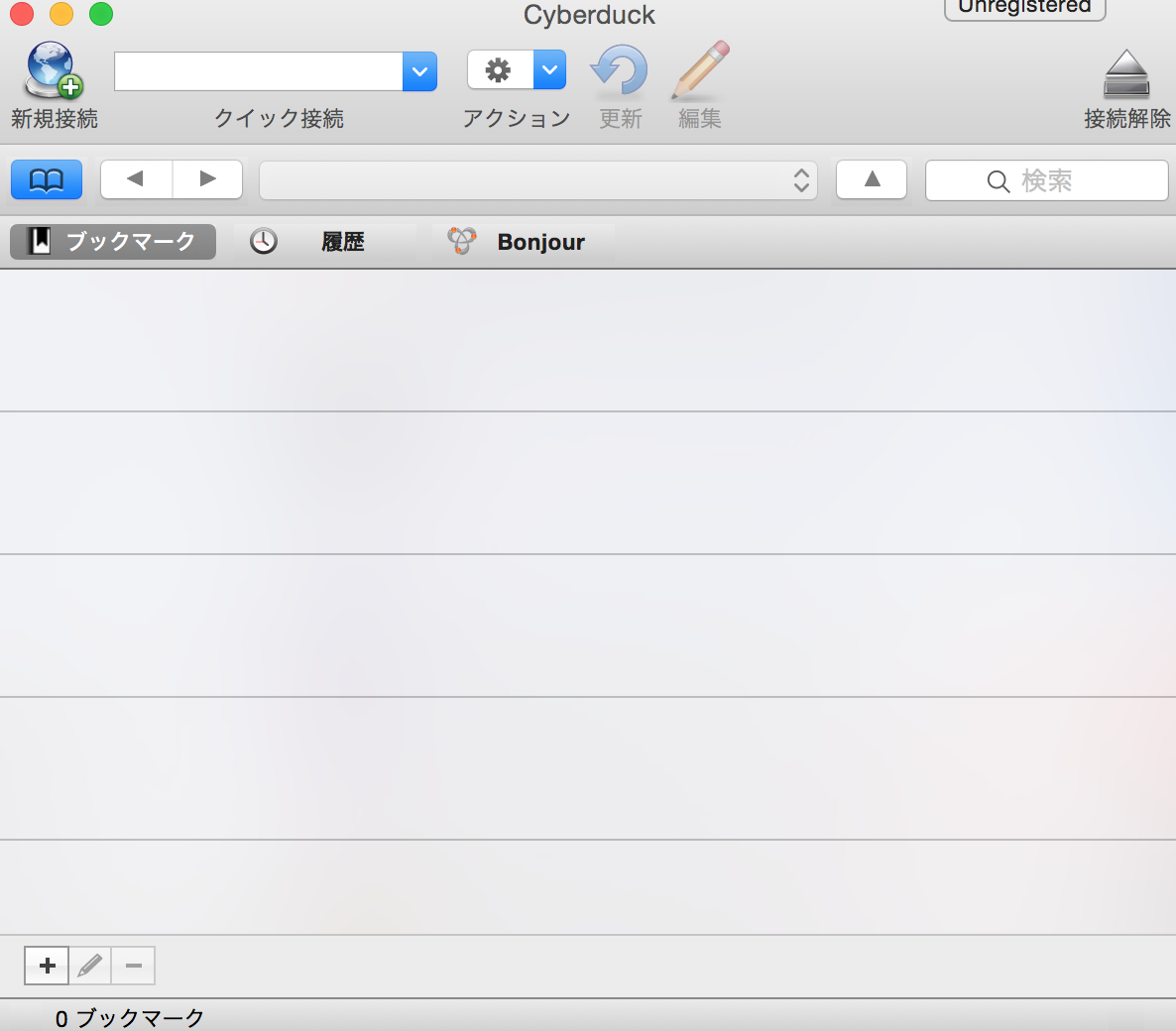Image resolution: width=1176 pixels, height=1031 pixels.
Task: Toggle the bookmarks book view button
Action: tap(47, 179)
